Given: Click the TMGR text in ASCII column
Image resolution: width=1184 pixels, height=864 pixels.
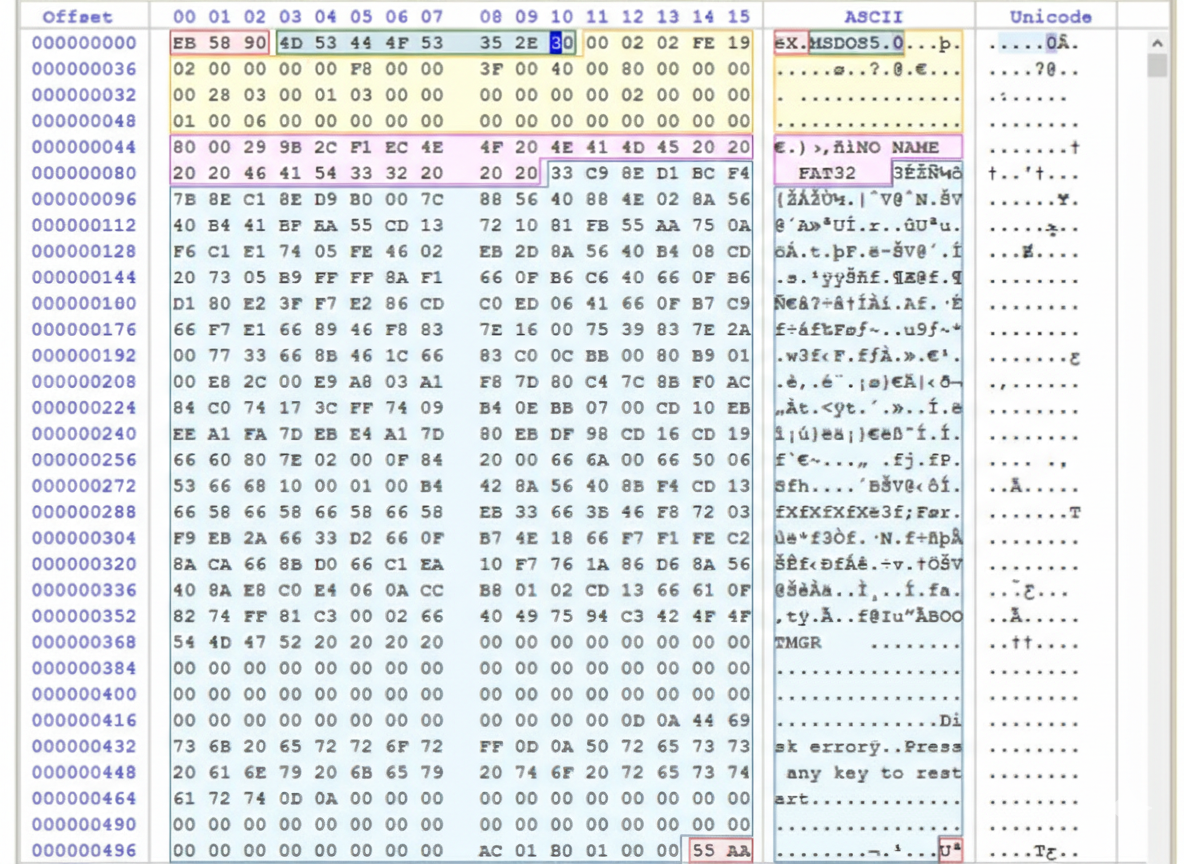Looking at the screenshot, I should point(797,643).
